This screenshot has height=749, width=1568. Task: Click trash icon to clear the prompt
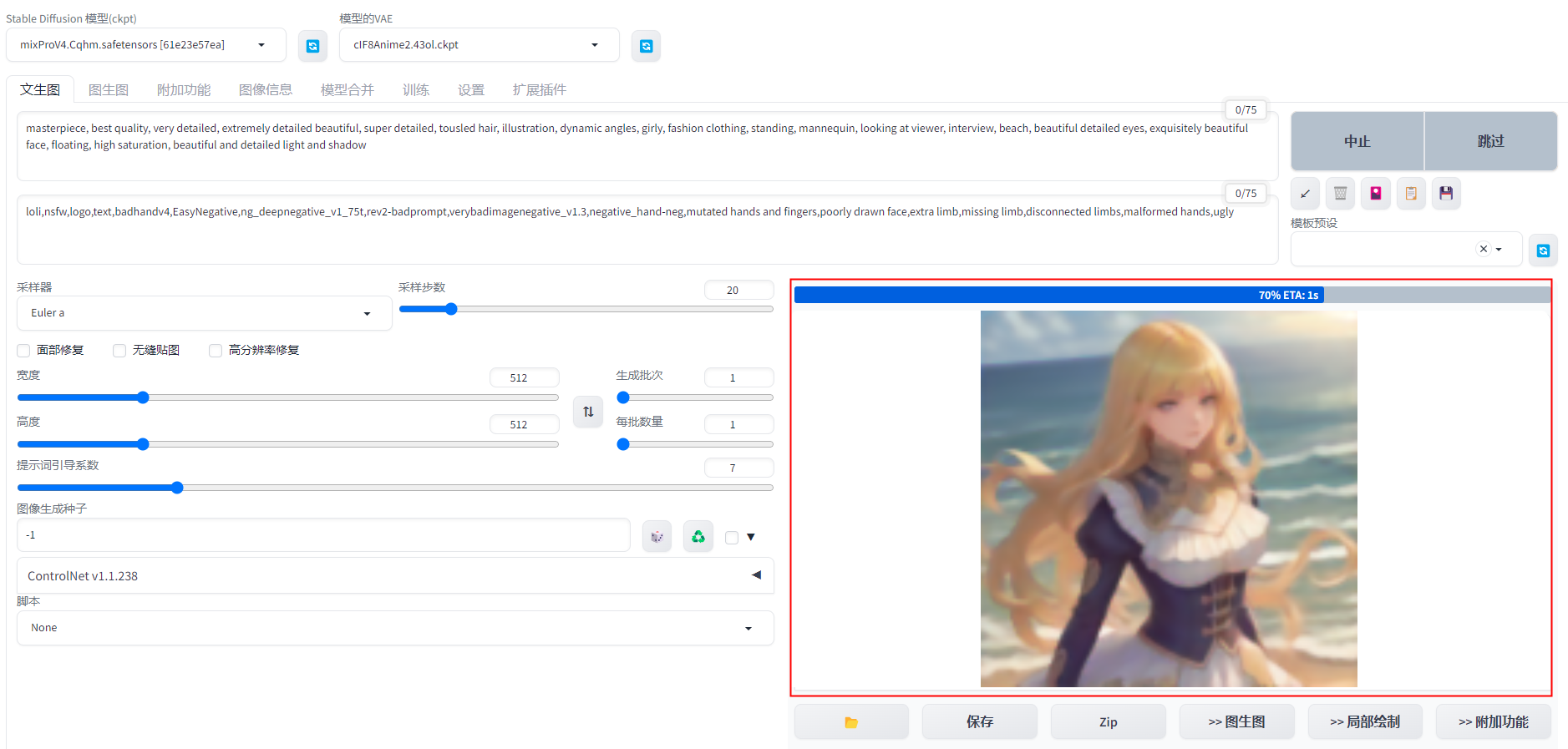point(1340,193)
